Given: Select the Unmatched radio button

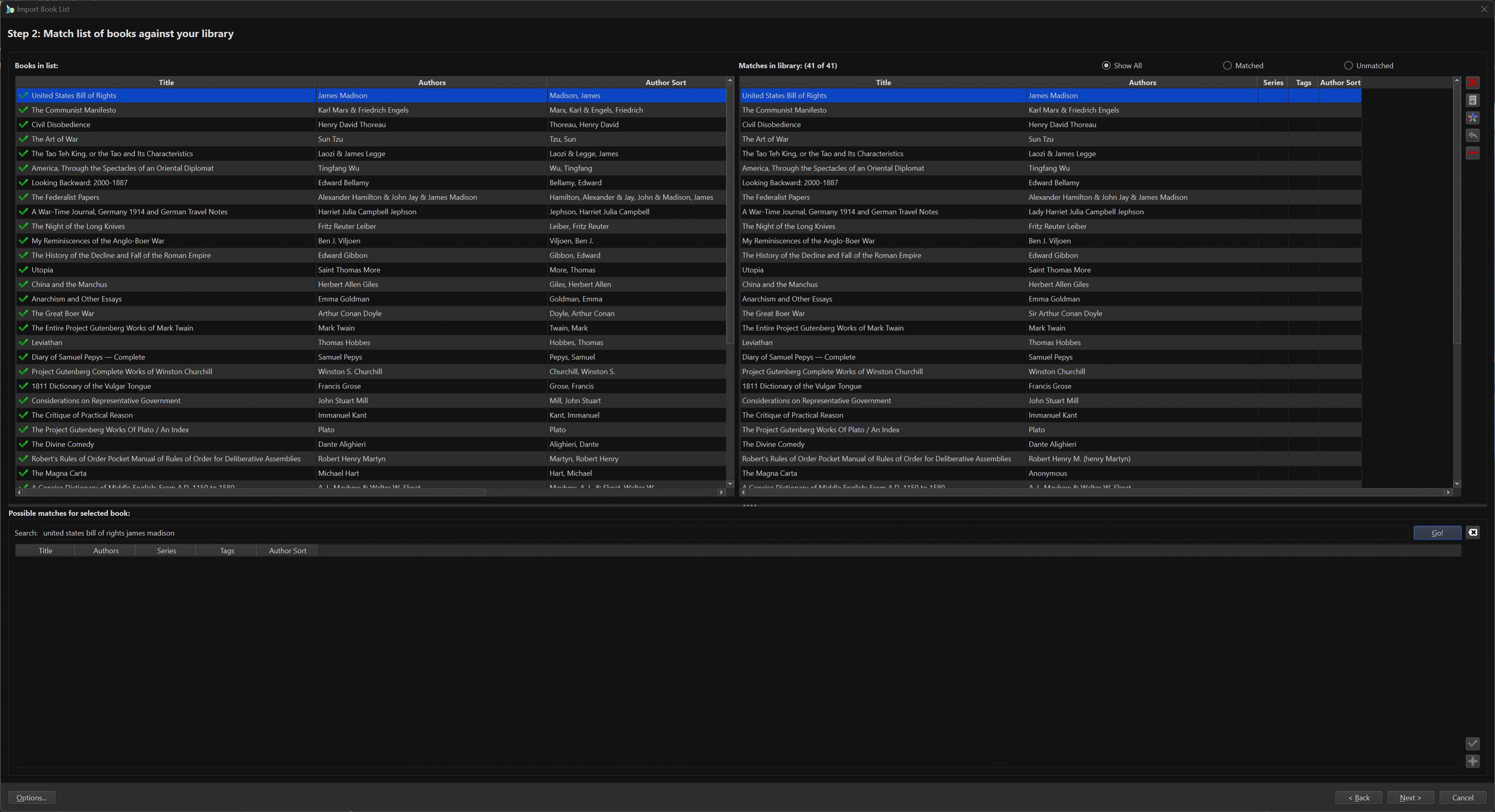Looking at the screenshot, I should [x=1348, y=65].
